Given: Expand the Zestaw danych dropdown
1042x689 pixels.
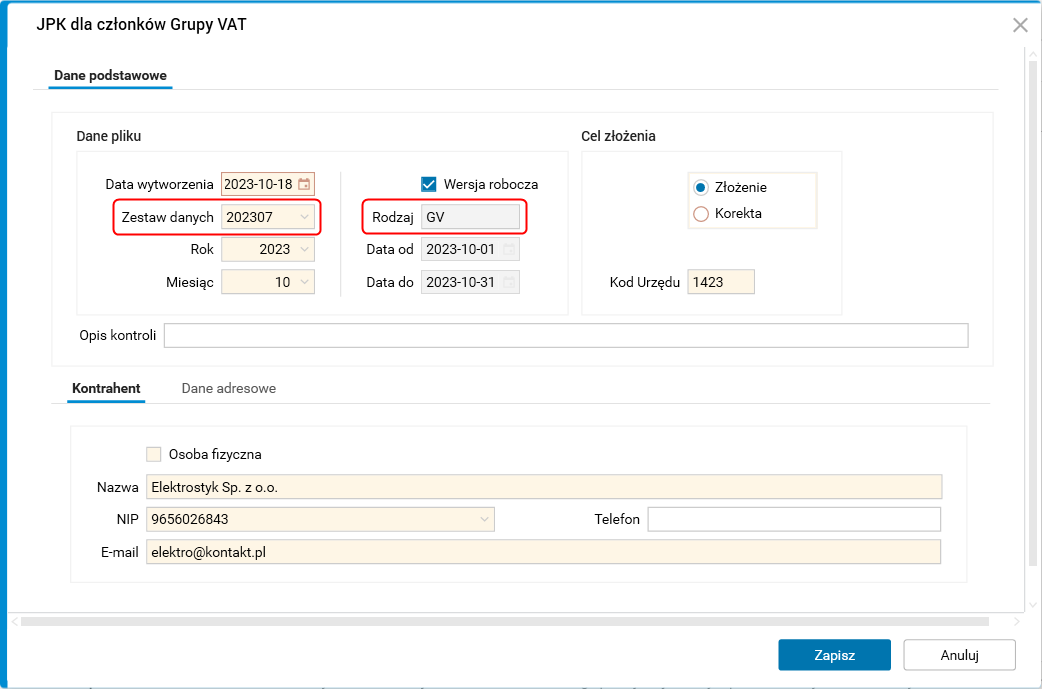Looking at the screenshot, I should tap(304, 216).
